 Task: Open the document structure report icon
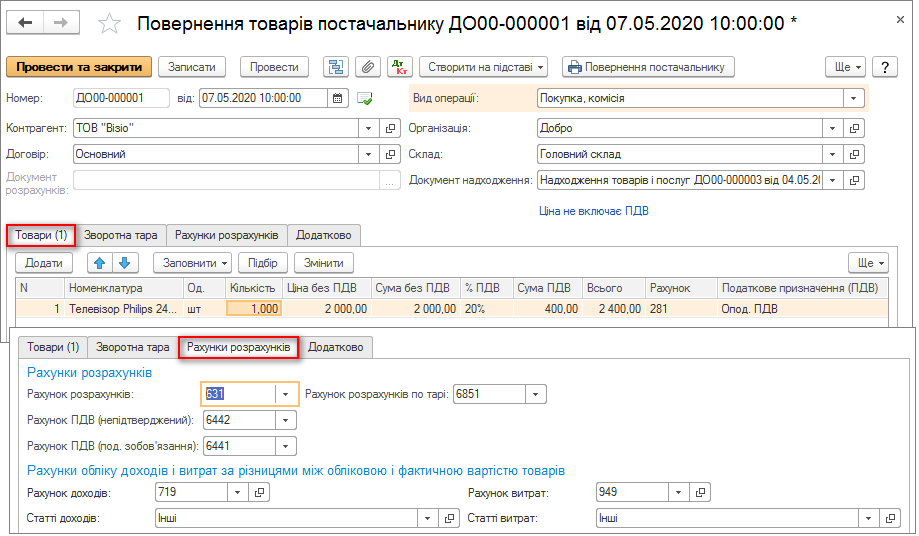tap(336, 67)
